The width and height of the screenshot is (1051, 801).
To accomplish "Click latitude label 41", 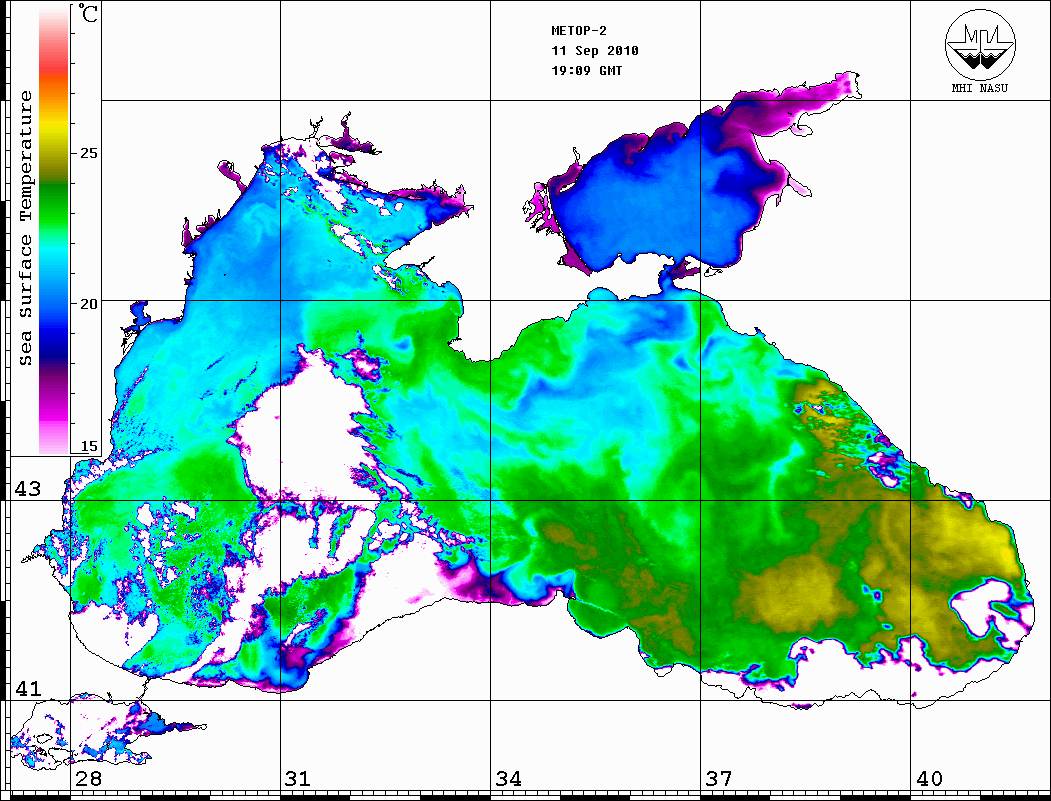I will pos(28,689).
